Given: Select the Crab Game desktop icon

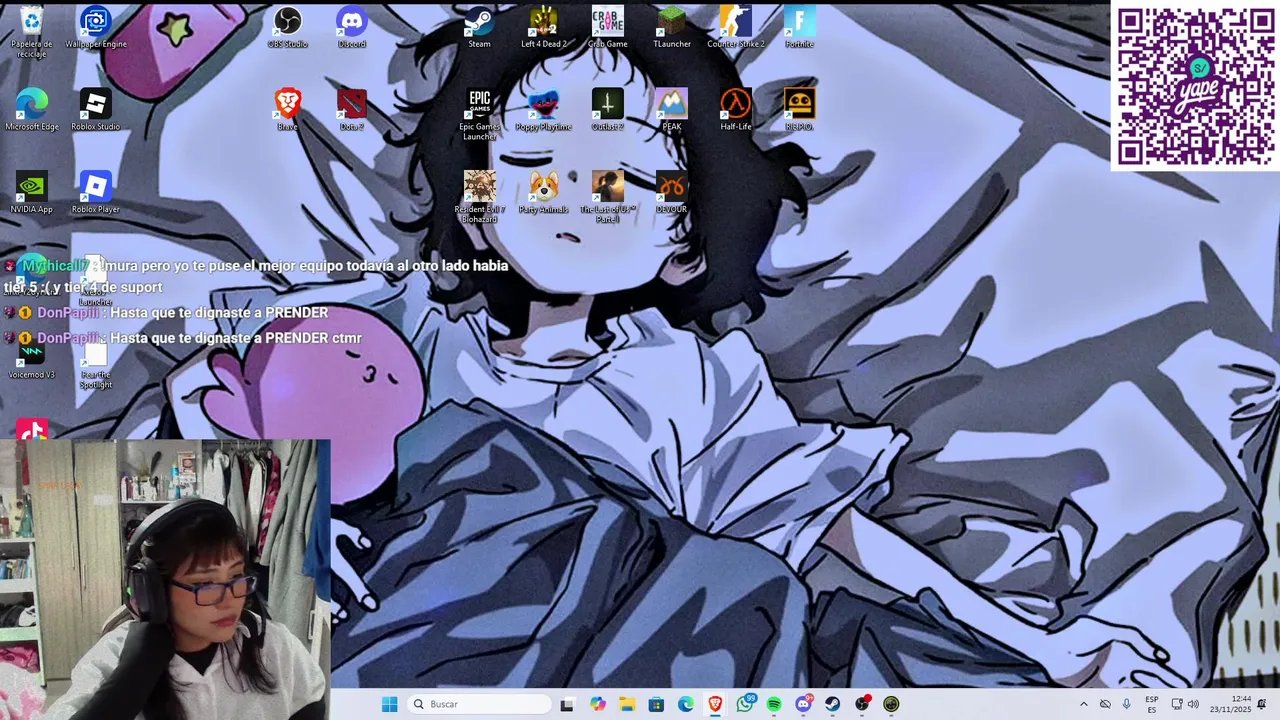Looking at the screenshot, I should point(608,28).
